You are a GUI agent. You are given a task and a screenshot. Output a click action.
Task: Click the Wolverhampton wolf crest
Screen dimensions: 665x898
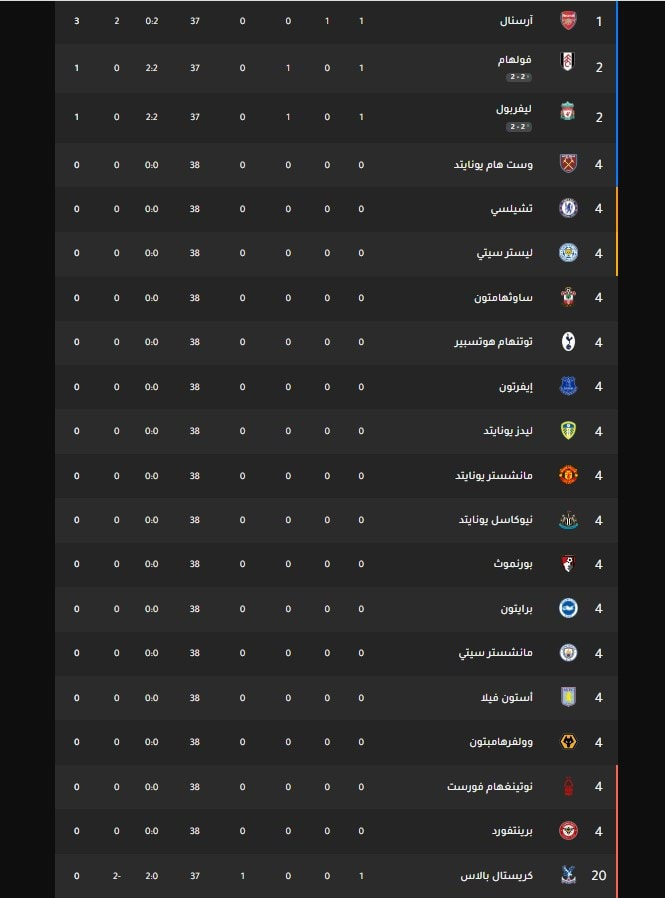click(568, 742)
